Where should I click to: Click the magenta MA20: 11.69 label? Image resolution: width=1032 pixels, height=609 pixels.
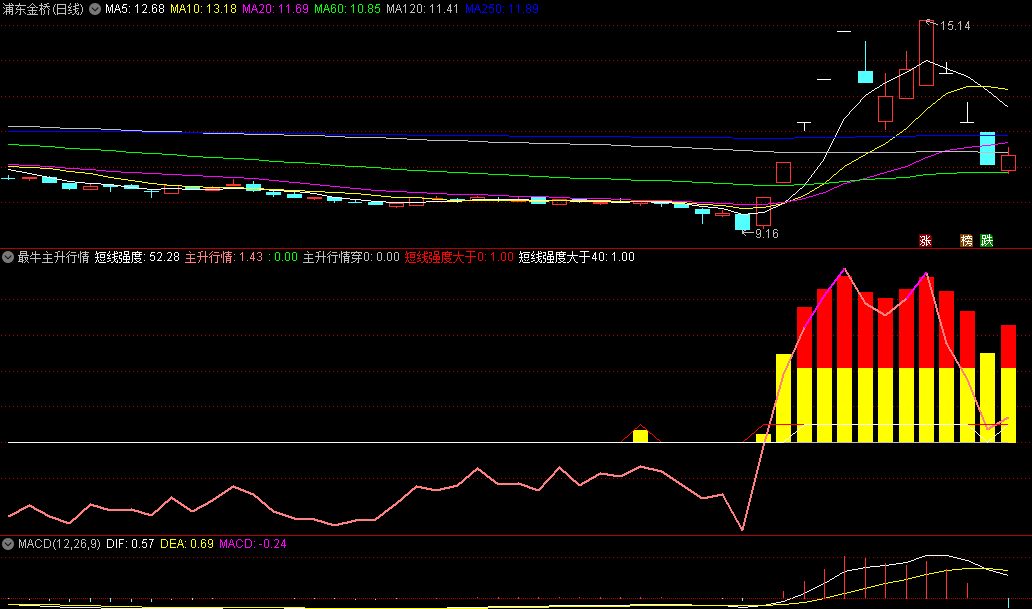275,9
